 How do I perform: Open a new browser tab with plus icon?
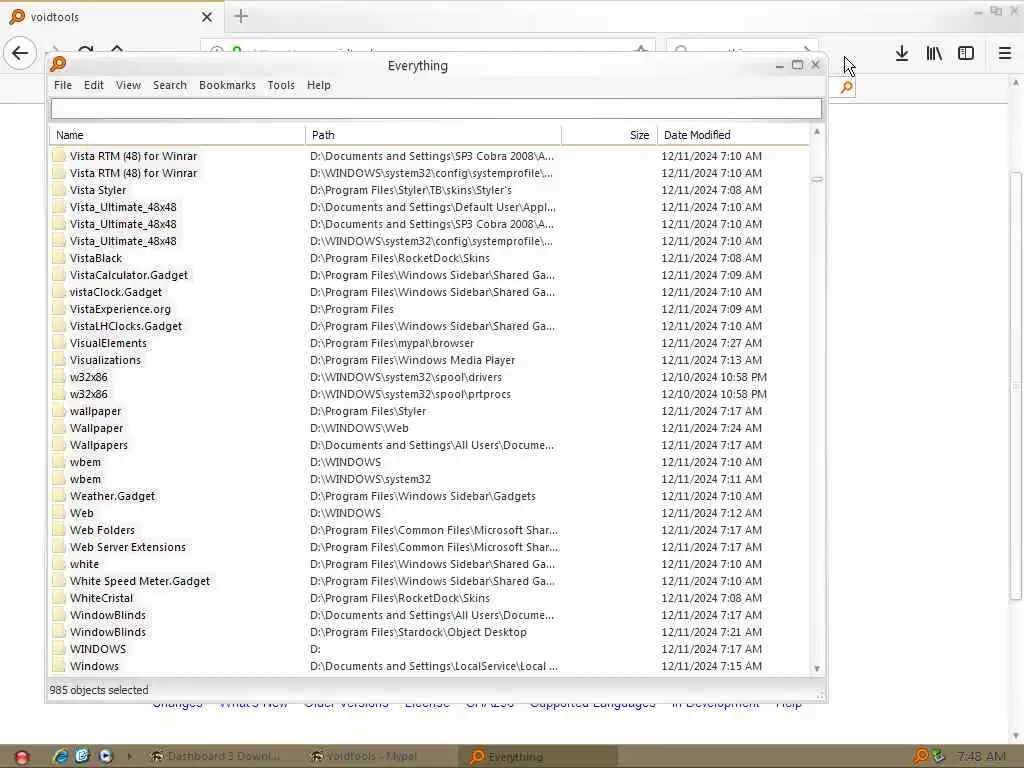(x=241, y=16)
